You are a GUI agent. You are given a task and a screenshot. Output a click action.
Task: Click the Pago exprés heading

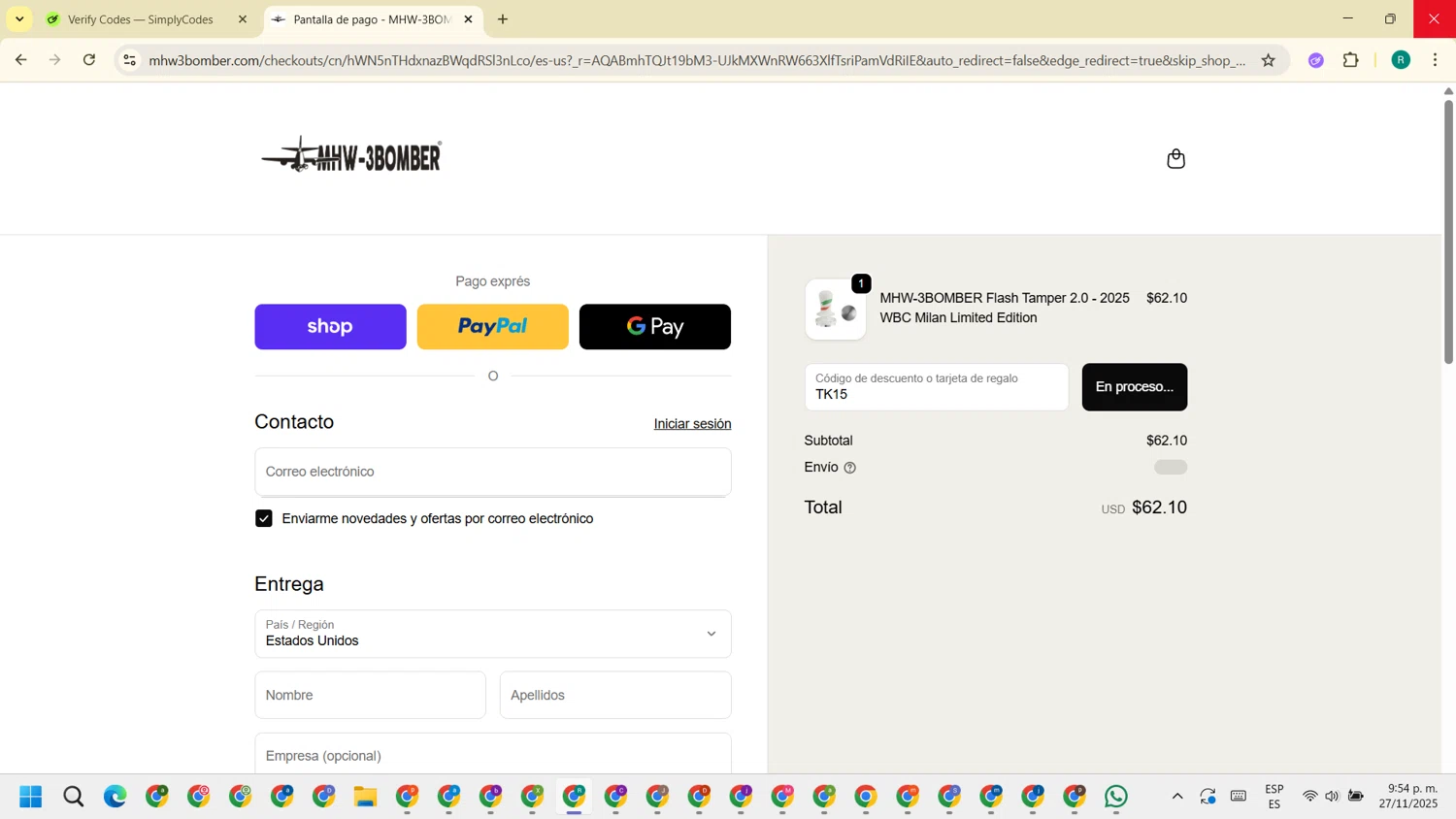pos(493,281)
